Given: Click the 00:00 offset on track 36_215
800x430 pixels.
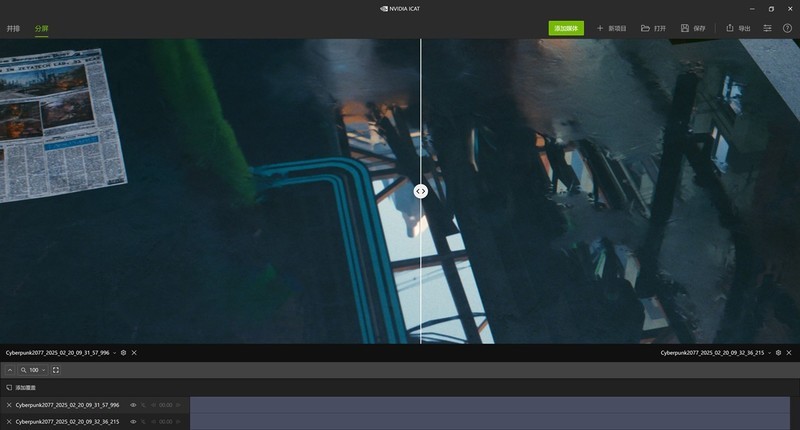Looking at the screenshot, I should click(x=165, y=422).
